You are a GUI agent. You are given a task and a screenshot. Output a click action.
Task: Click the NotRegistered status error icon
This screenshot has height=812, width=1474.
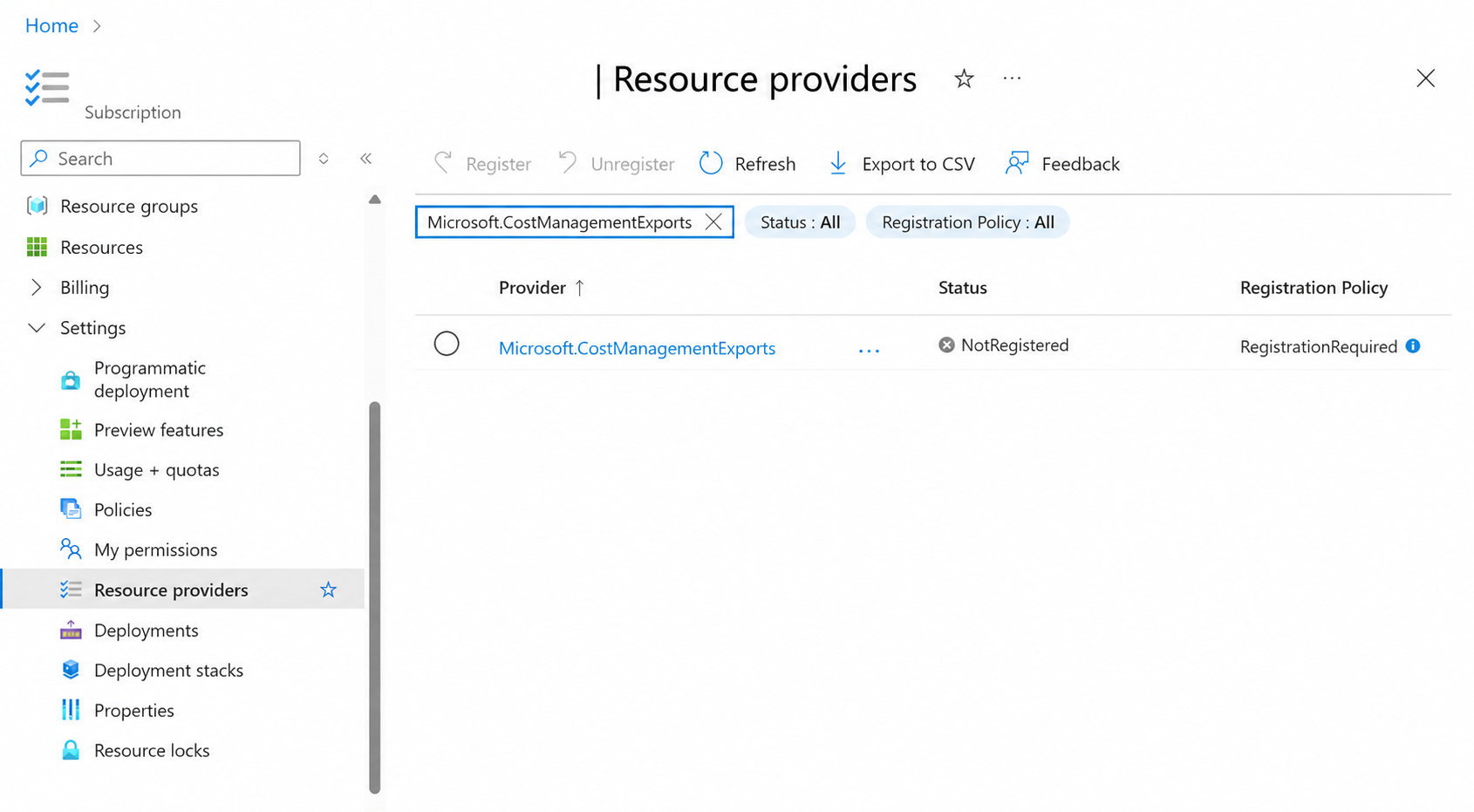(946, 345)
